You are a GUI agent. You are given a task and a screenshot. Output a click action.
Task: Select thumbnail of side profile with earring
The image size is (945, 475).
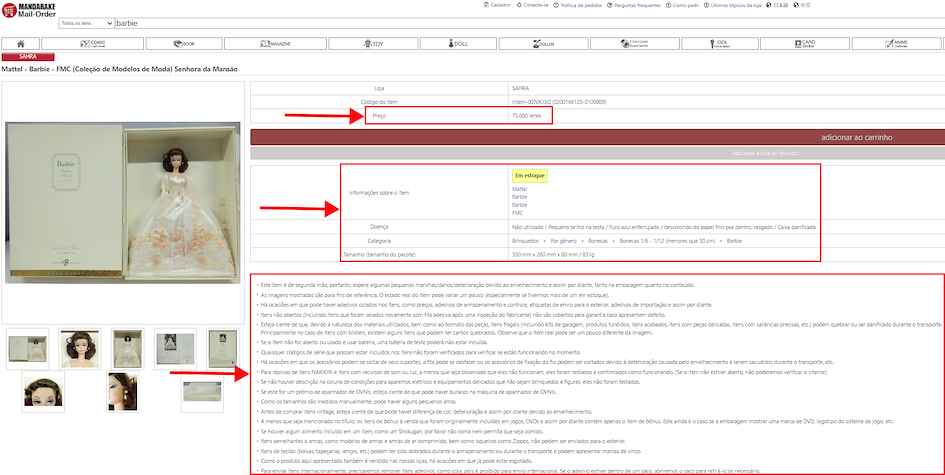pos(122,392)
